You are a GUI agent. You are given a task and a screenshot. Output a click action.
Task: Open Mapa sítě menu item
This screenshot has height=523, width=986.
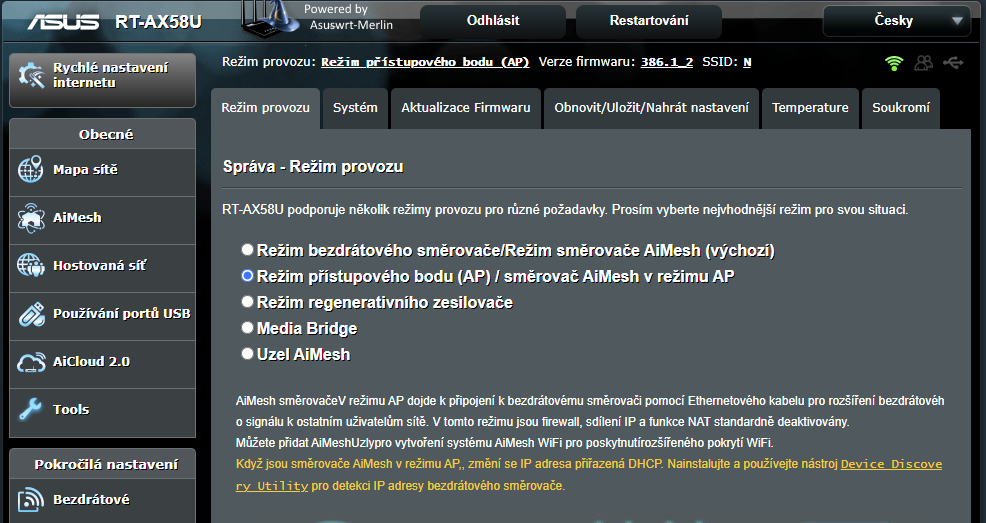pyautogui.click(x=102, y=172)
